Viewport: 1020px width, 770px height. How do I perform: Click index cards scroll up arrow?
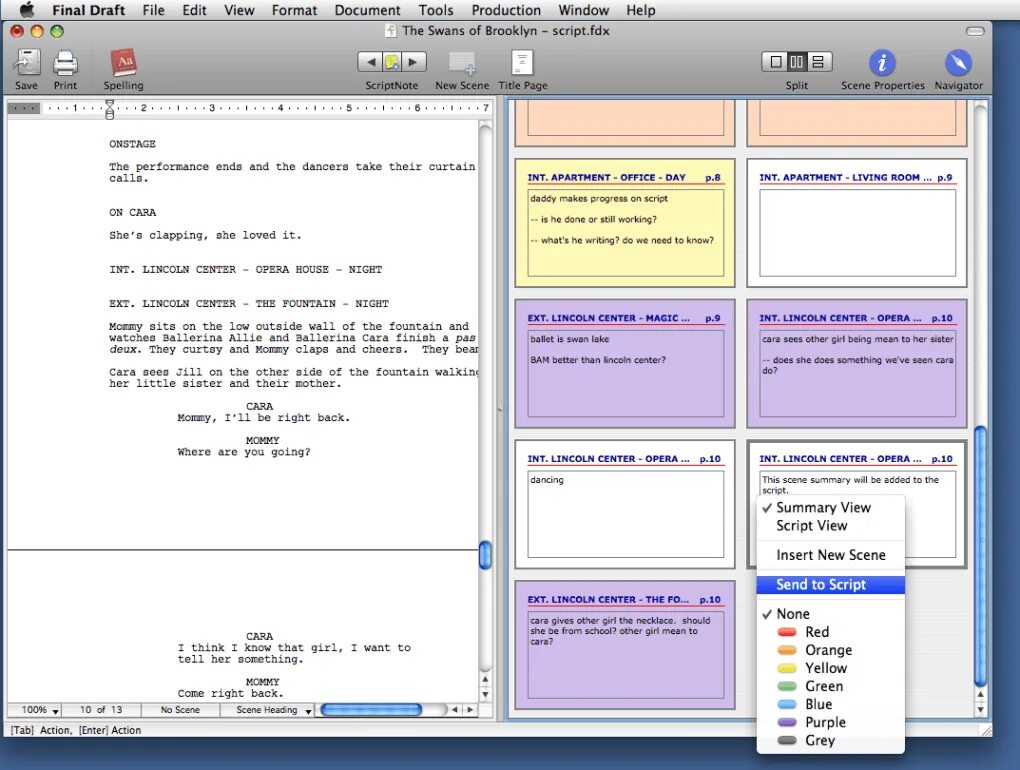coord(980,695)
